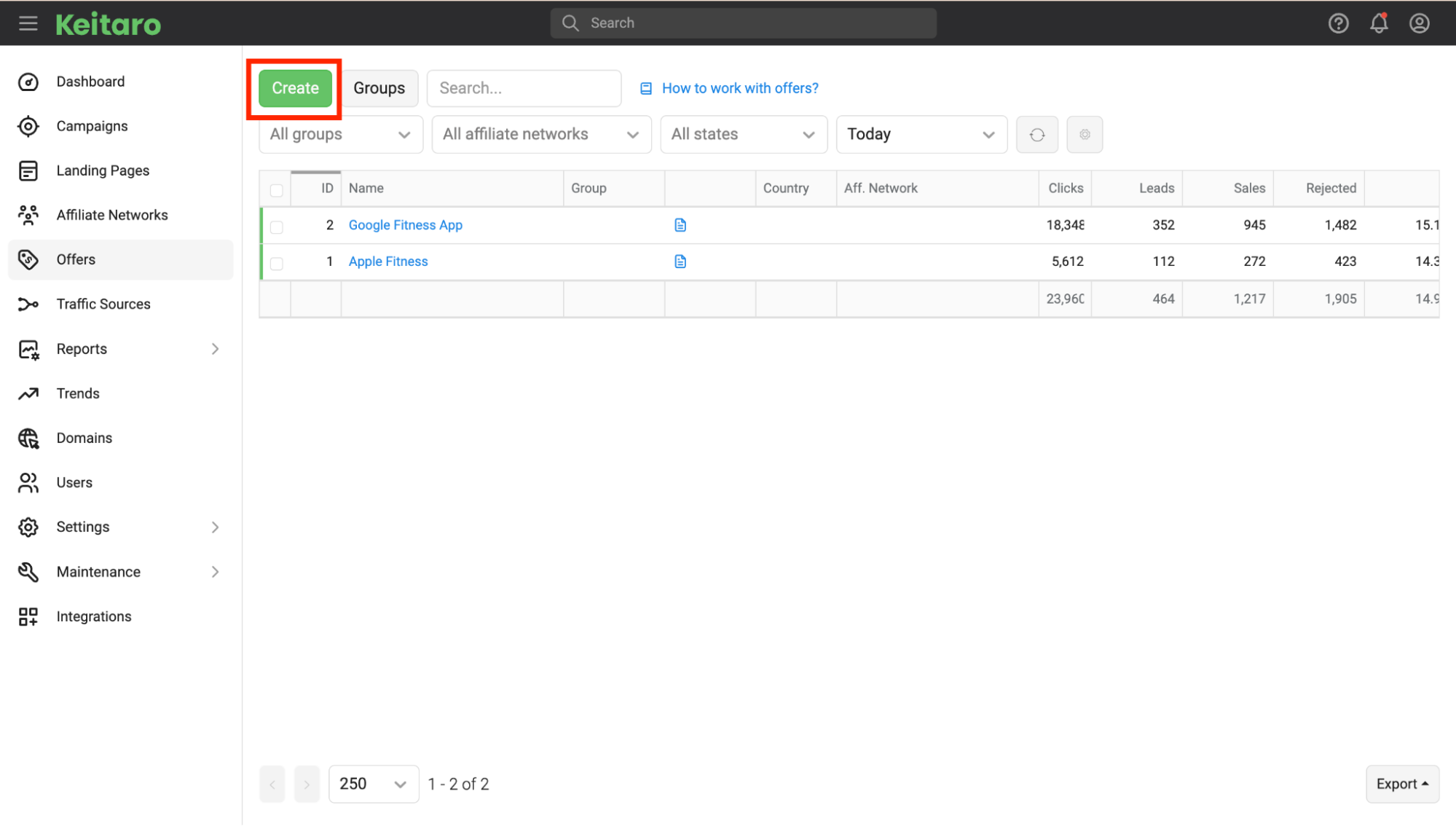Open notifications bell icon
The image size is (1456, 826).
click(1379, 23)
